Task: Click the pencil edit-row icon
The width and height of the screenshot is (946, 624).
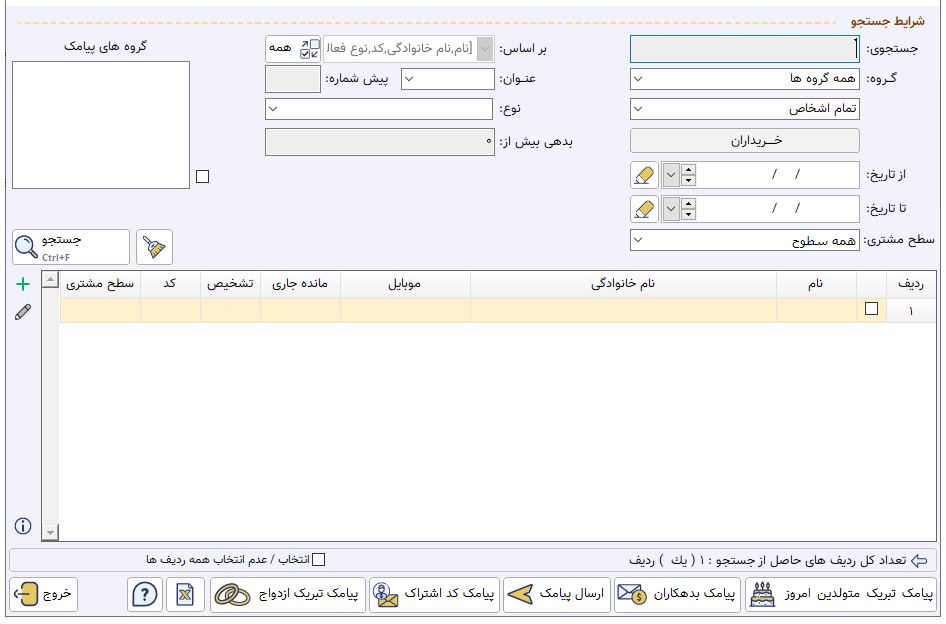Action: 23,312
